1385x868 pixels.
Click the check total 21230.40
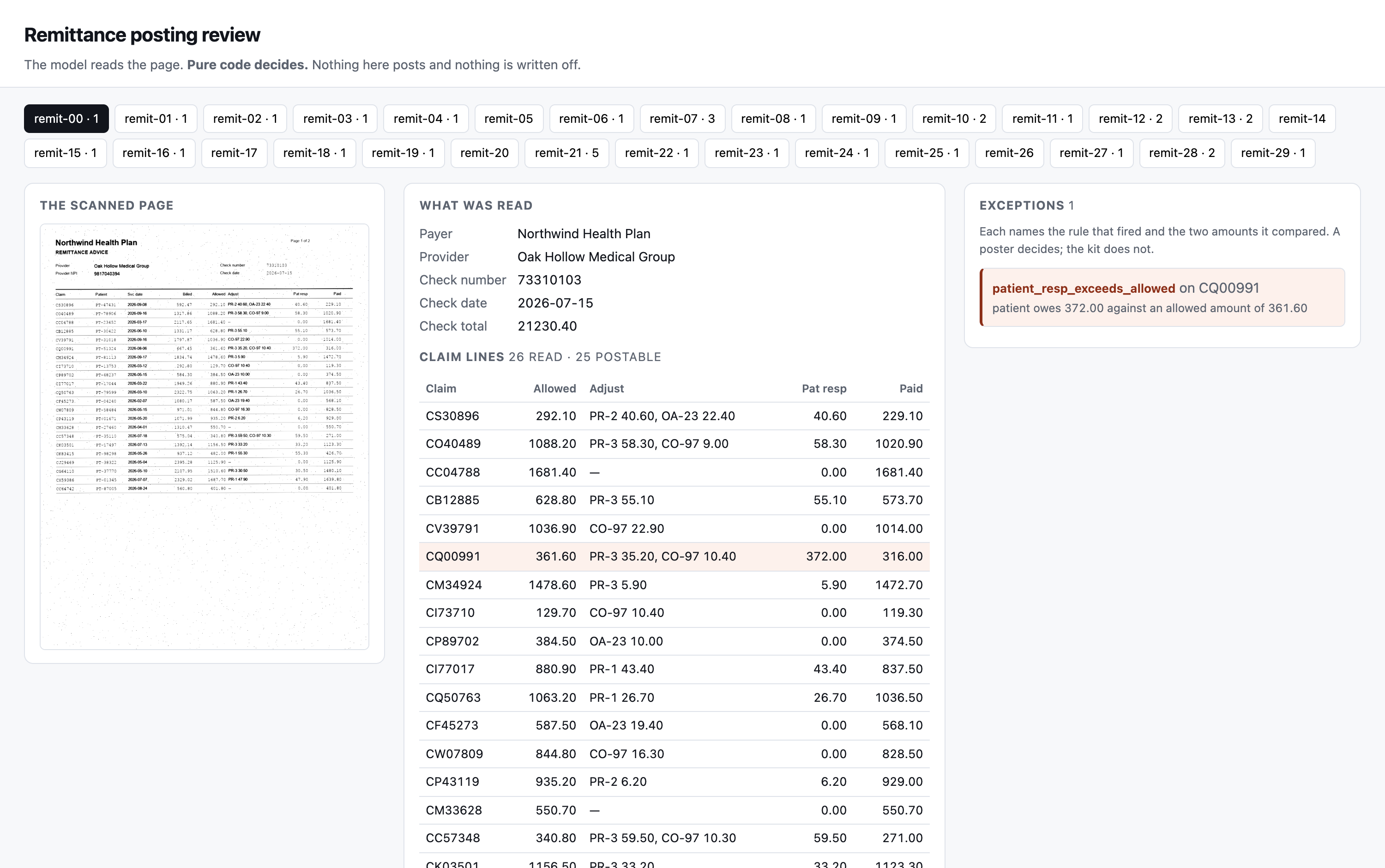coord(547,326)
